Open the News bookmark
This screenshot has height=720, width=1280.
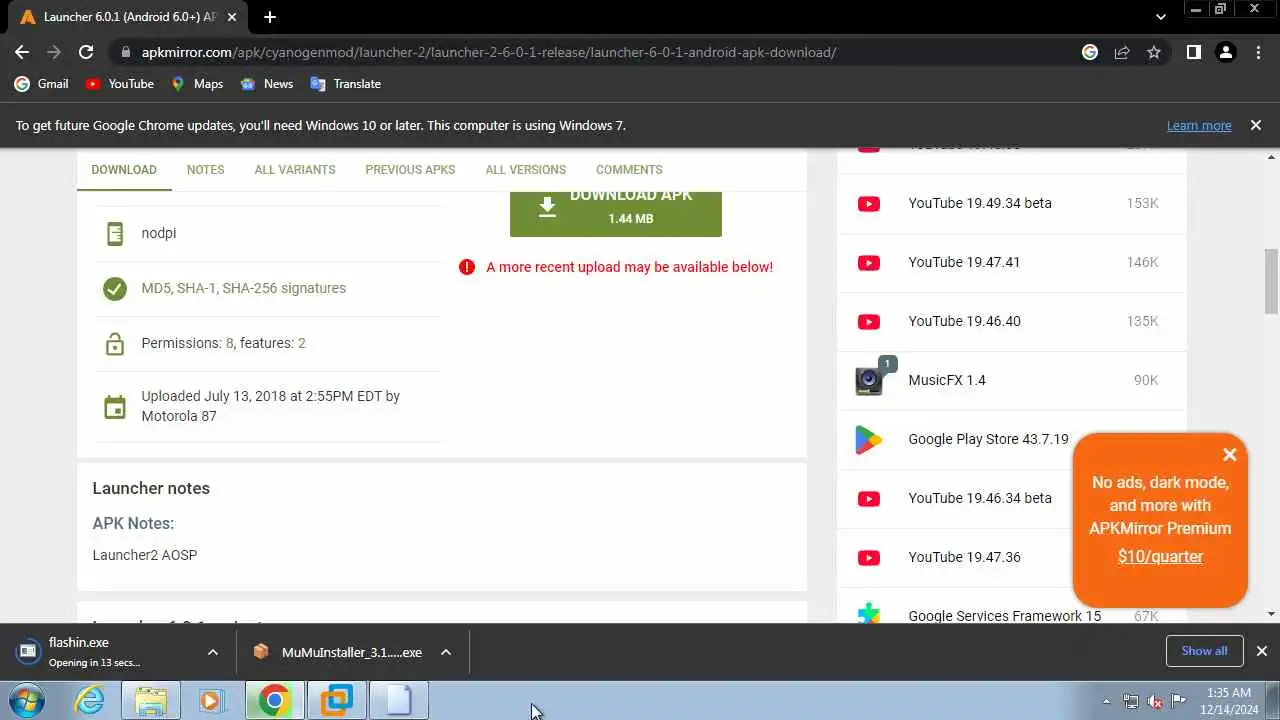click(x=266, y=84)
